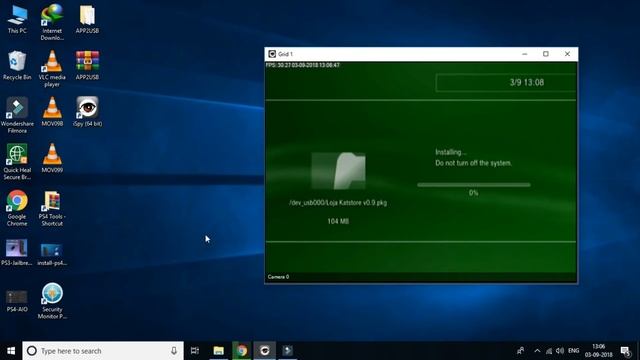The image size is (640, 360).
Task: Open the taskbar clock and date
Action: 598,351
